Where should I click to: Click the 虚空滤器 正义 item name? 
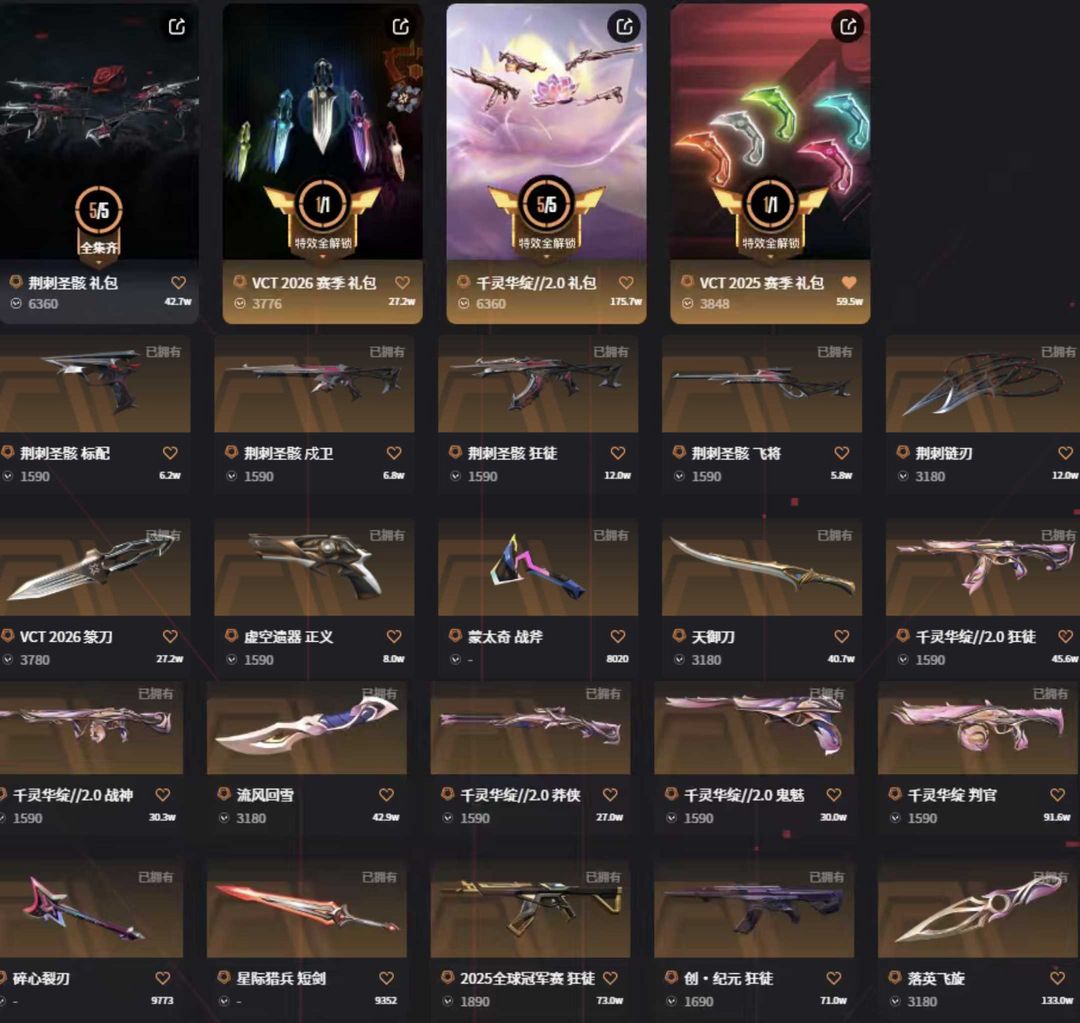[x=289, y=637]
